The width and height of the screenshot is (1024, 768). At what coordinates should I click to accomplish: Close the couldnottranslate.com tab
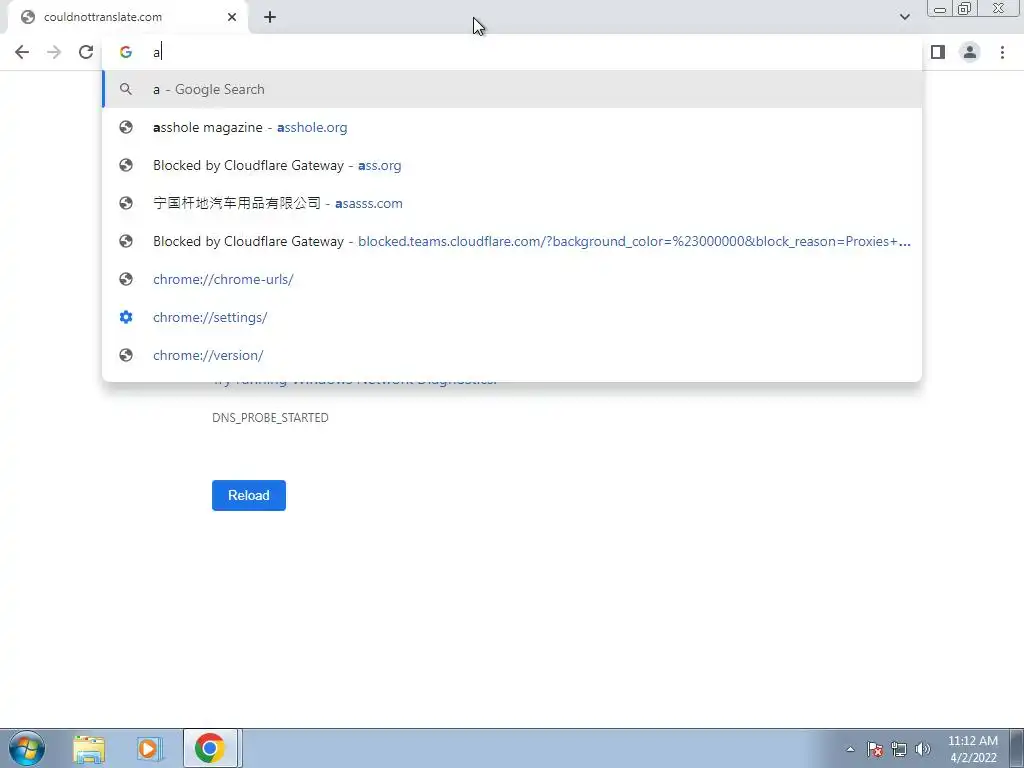(x=232, y=17)
